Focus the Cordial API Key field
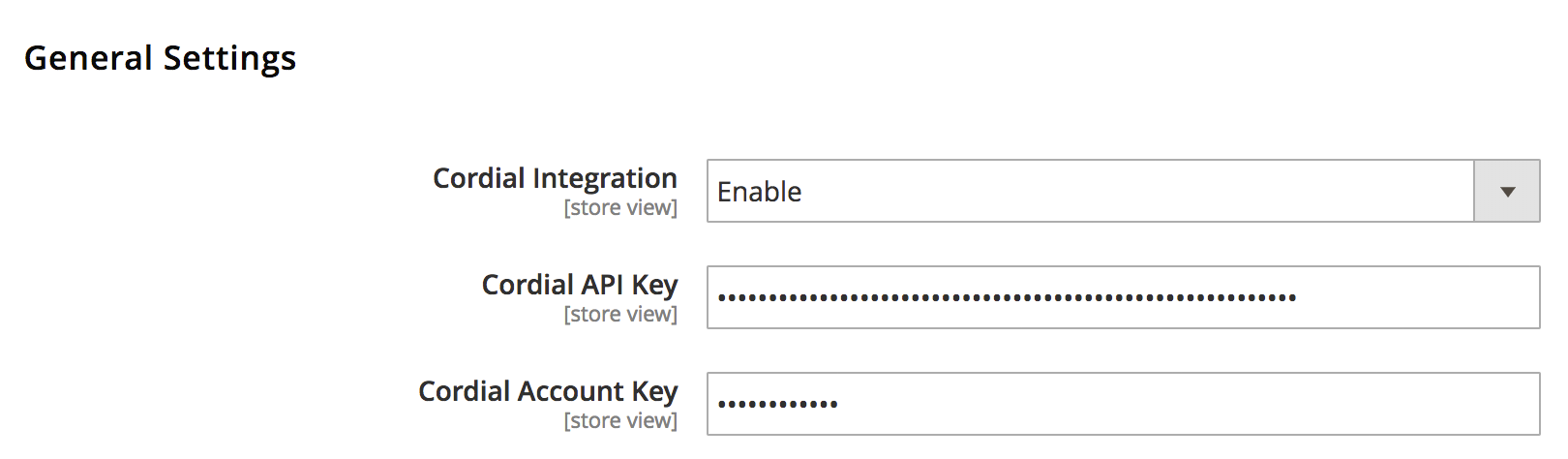Image resolution: width=1568 pixels, height=459 pixels. point(1123,297)
